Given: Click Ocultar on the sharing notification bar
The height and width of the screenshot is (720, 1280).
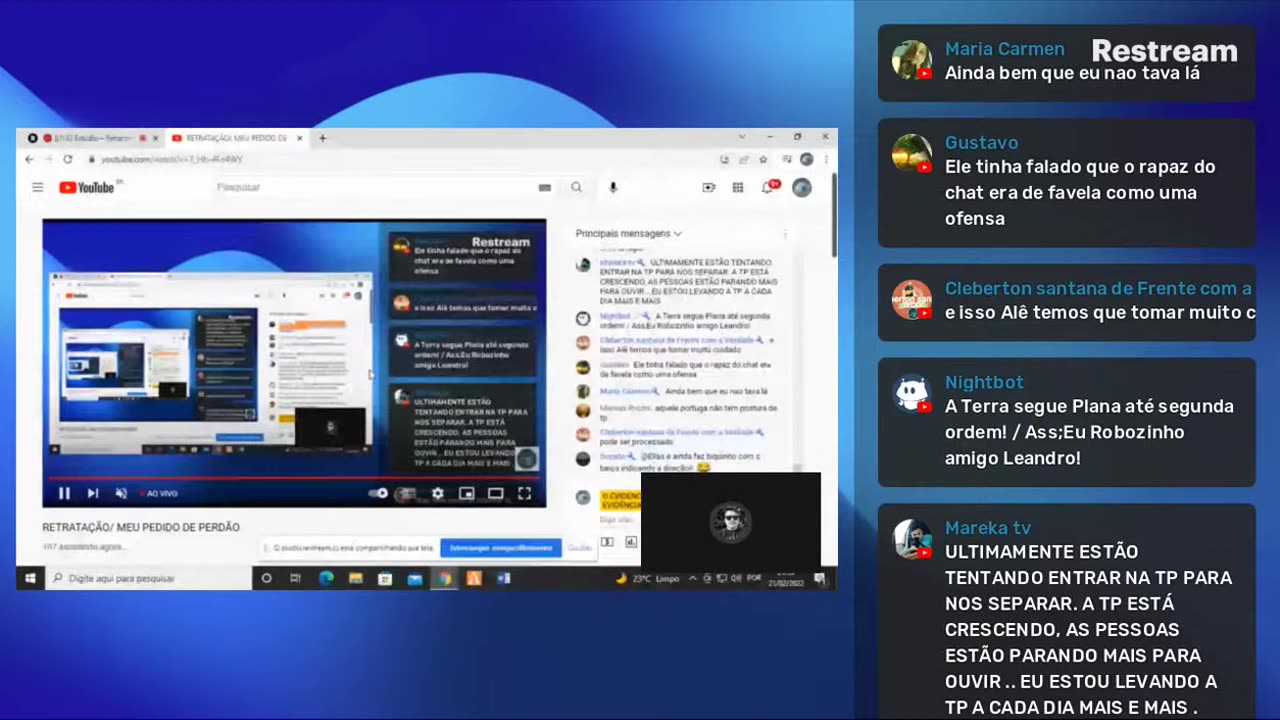Looking at the screenshot, I should pos(580,548).
